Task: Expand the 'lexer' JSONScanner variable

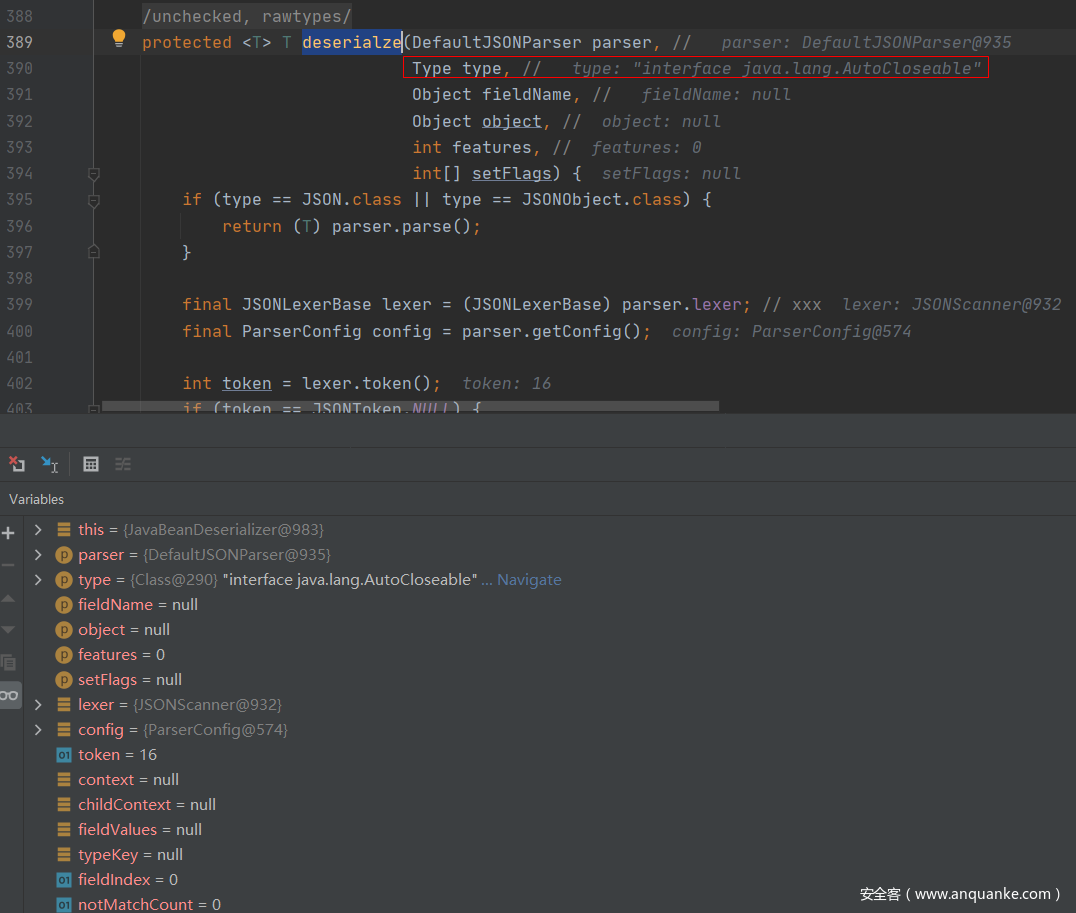Action: (x=38, y=705)
